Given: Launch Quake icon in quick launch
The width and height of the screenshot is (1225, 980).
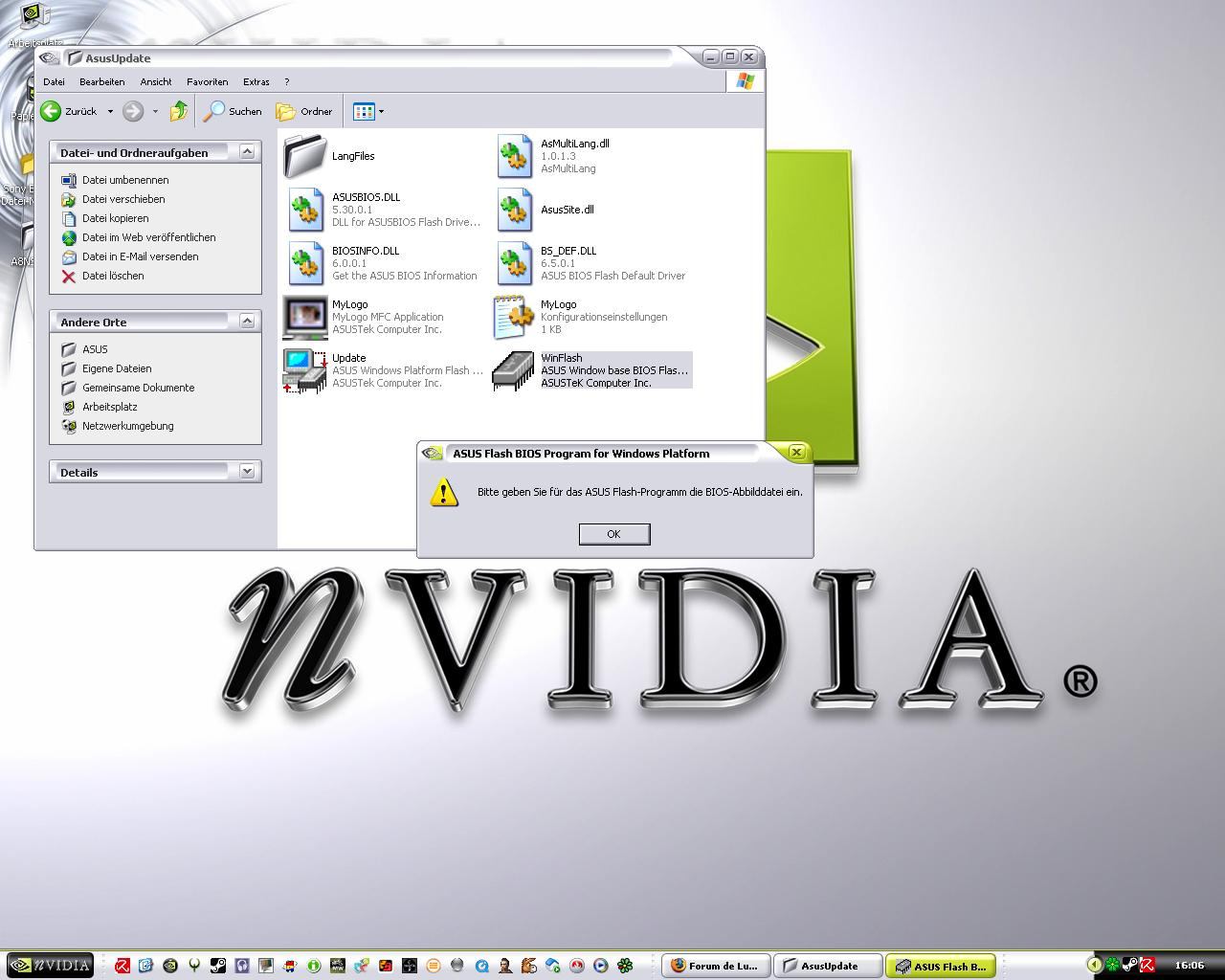Looking at the screenshot, I should (x=194, y=966).
